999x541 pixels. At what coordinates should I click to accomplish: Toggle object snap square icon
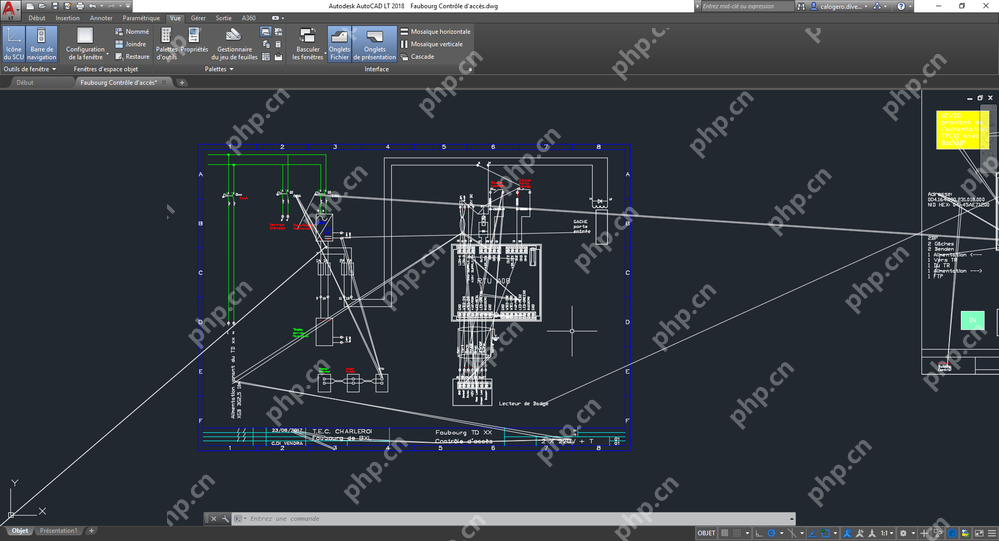(826, 533)
